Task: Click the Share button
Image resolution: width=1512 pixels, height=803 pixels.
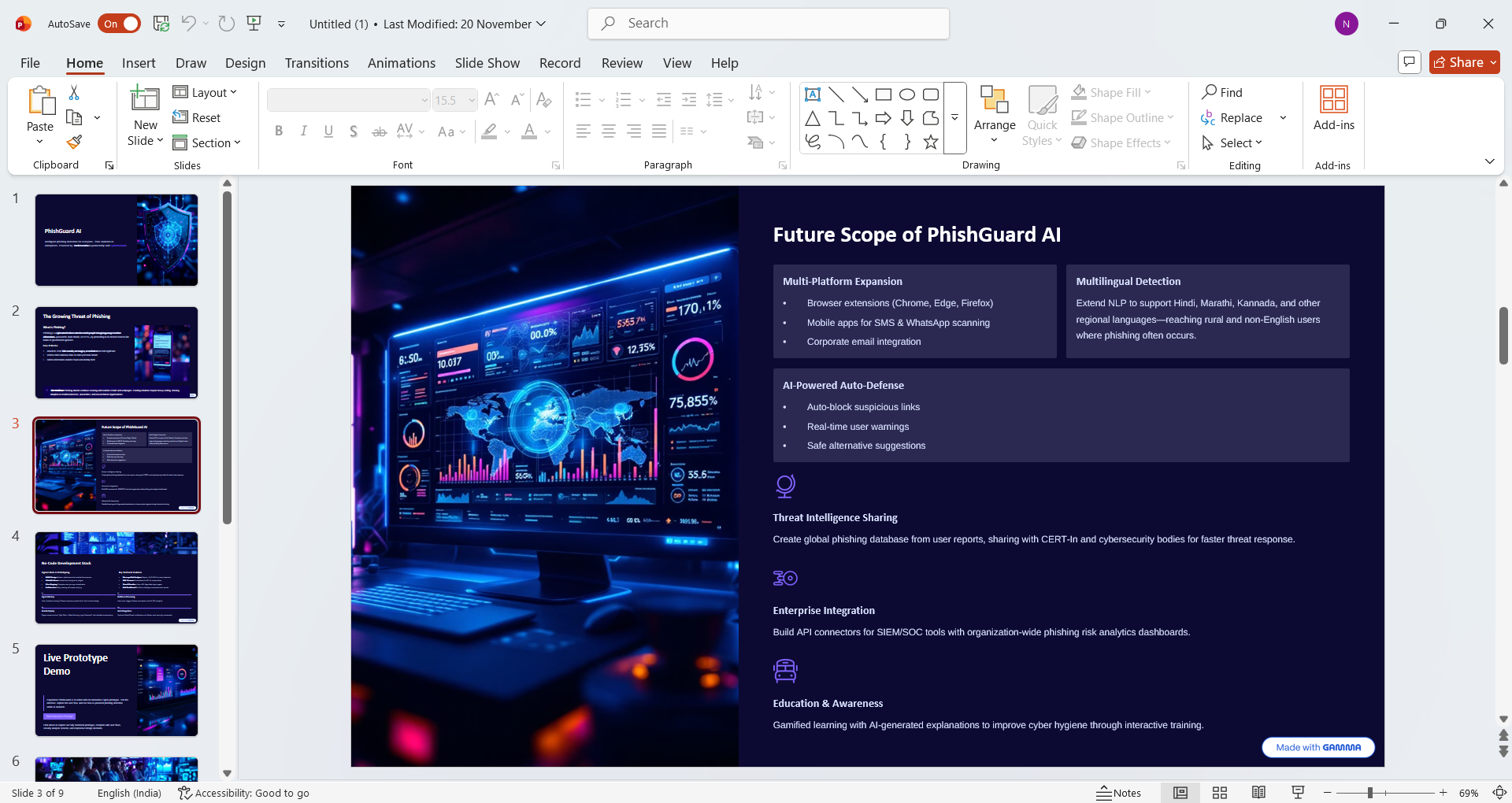Action: click(1464, 62)
